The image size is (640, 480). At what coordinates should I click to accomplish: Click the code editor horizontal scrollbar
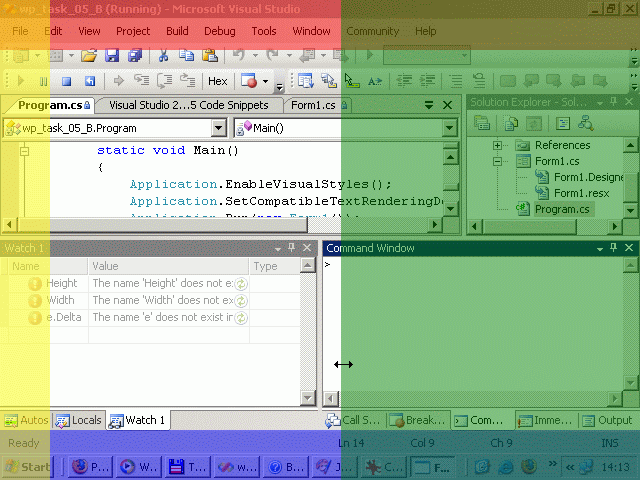point(220,224)
